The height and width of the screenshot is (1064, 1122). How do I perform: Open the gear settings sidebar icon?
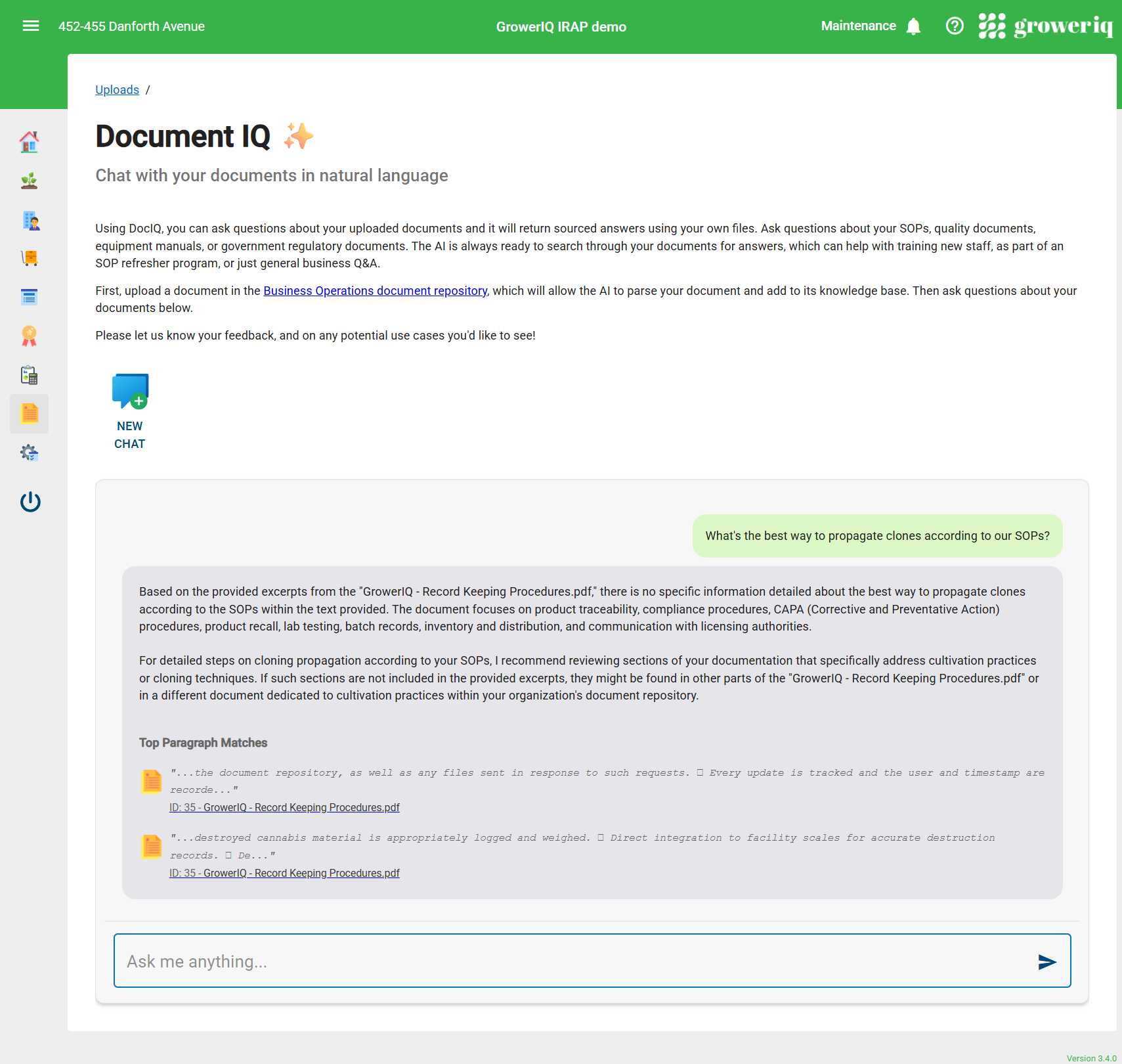(x=30, y=453)
